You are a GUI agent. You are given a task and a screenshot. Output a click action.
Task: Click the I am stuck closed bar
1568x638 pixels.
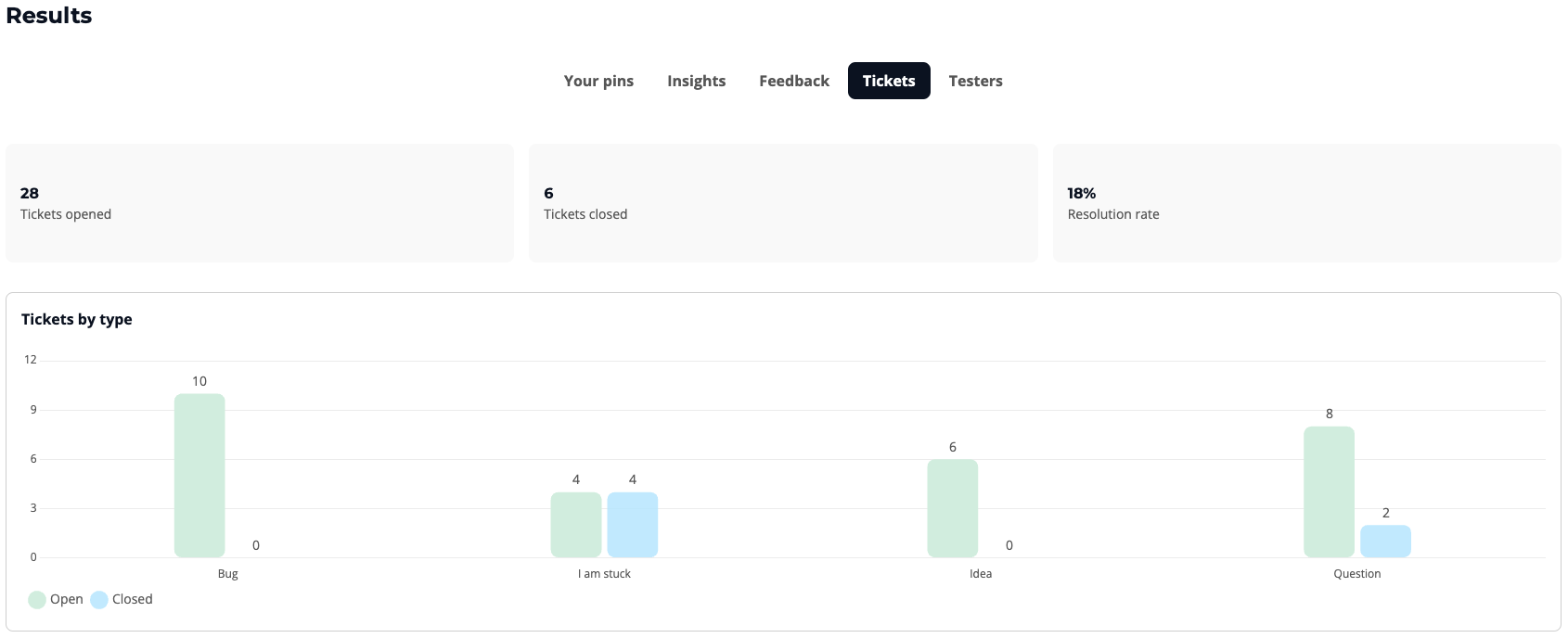pyautogui.click(x=632, y=525)
